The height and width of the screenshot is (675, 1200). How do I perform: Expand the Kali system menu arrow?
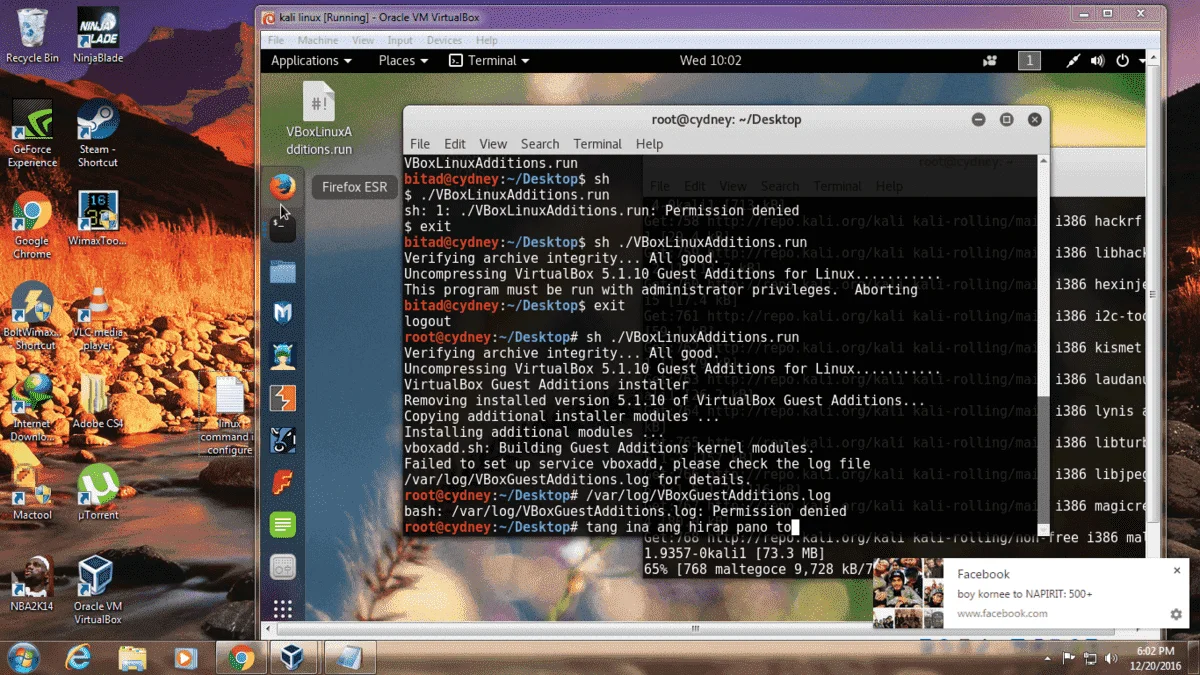click(x=1141, y=61)
